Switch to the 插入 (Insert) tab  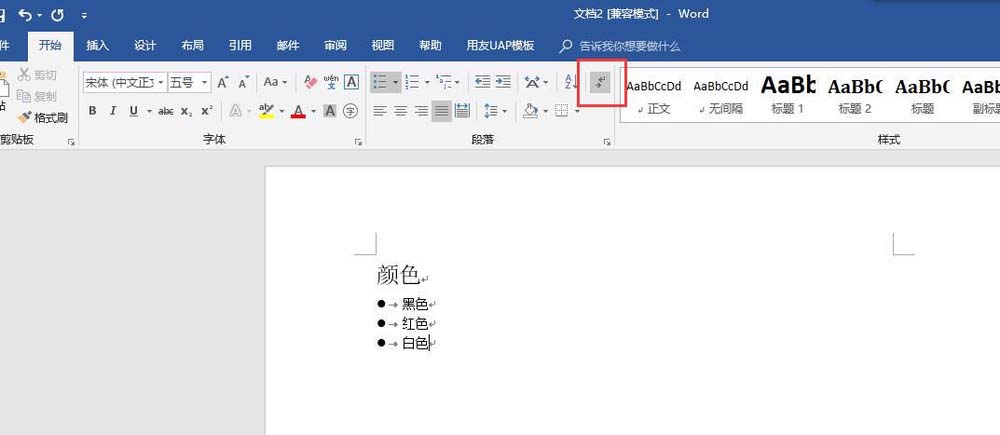(98, 46)
